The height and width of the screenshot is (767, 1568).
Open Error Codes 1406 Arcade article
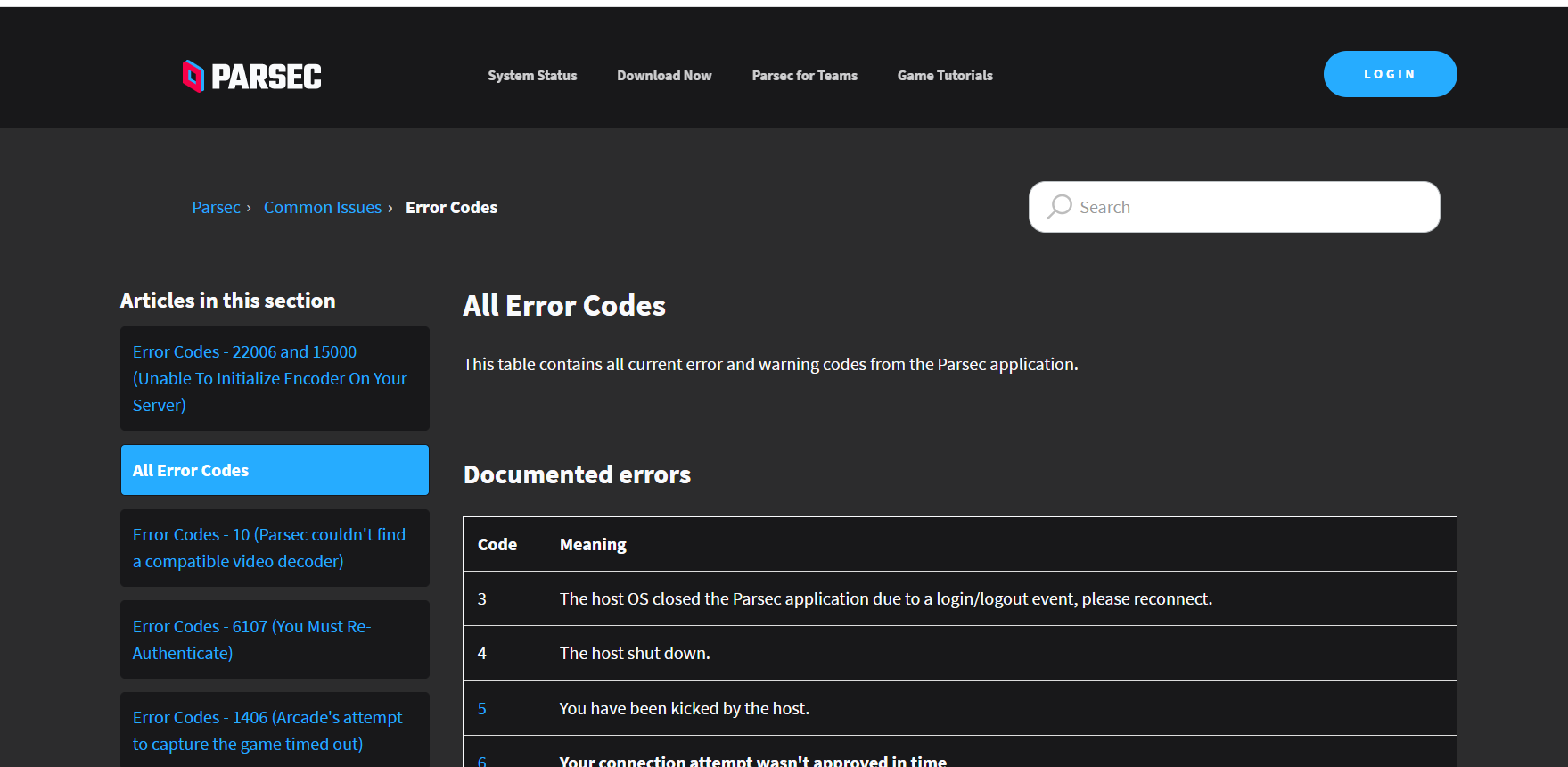(x=275, y=730)
